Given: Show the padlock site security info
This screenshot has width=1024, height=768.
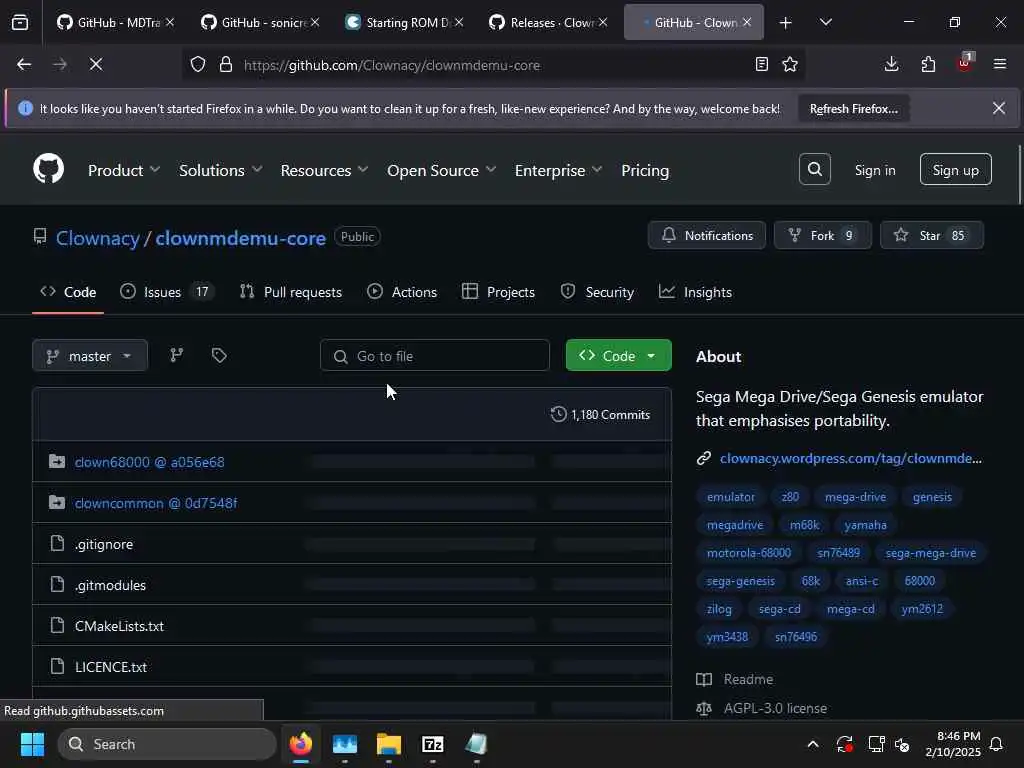Looking at the screenshot, I should (x=226, y=64).
